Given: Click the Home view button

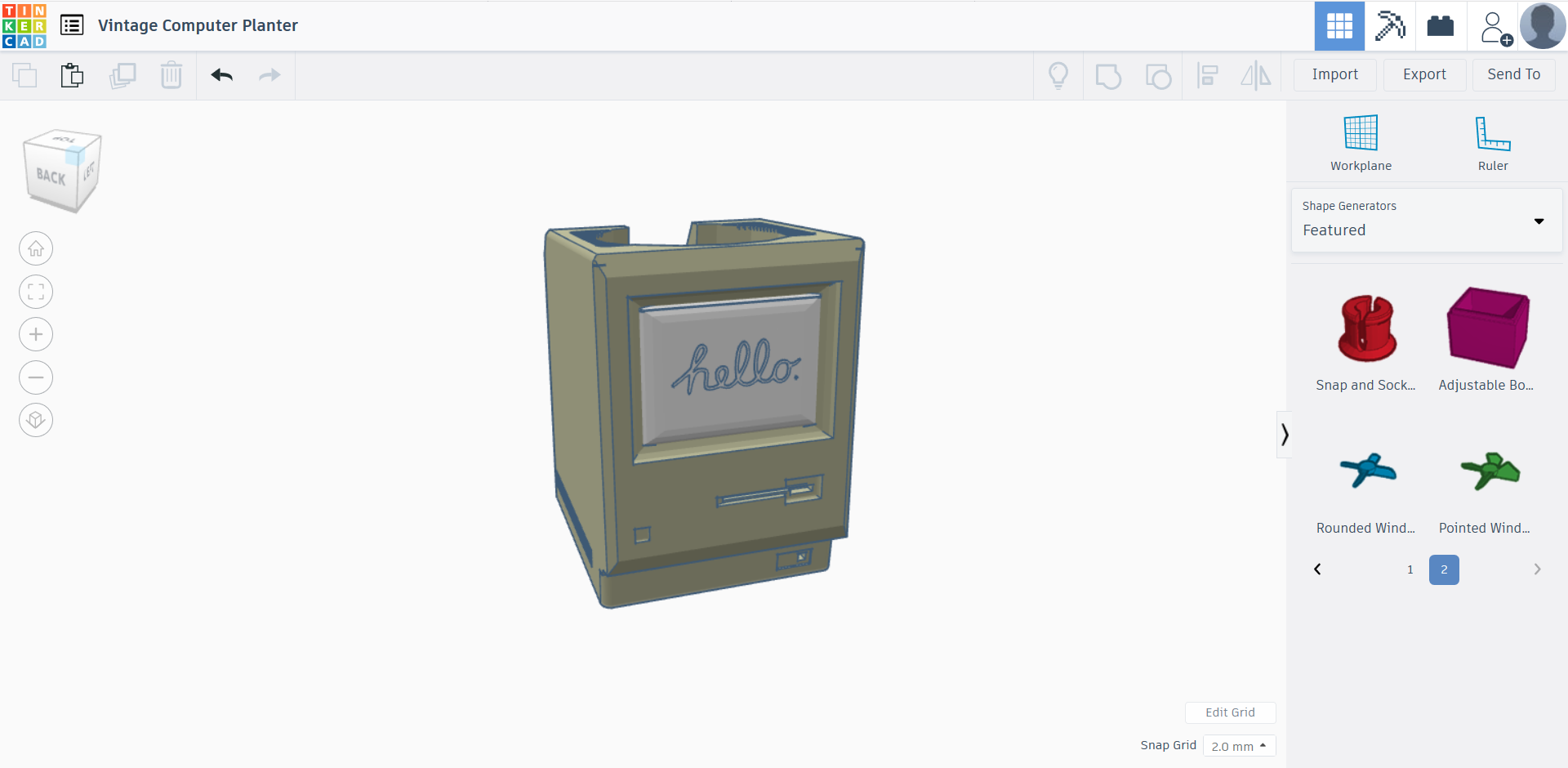Looking at the screenshot, I should tap(36, 248).
